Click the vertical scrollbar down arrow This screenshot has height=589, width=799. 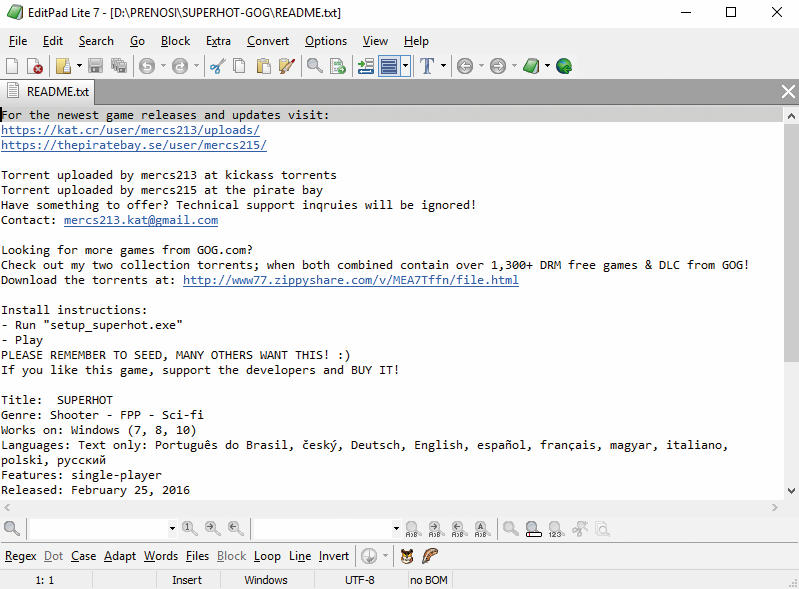pos(791,491)
